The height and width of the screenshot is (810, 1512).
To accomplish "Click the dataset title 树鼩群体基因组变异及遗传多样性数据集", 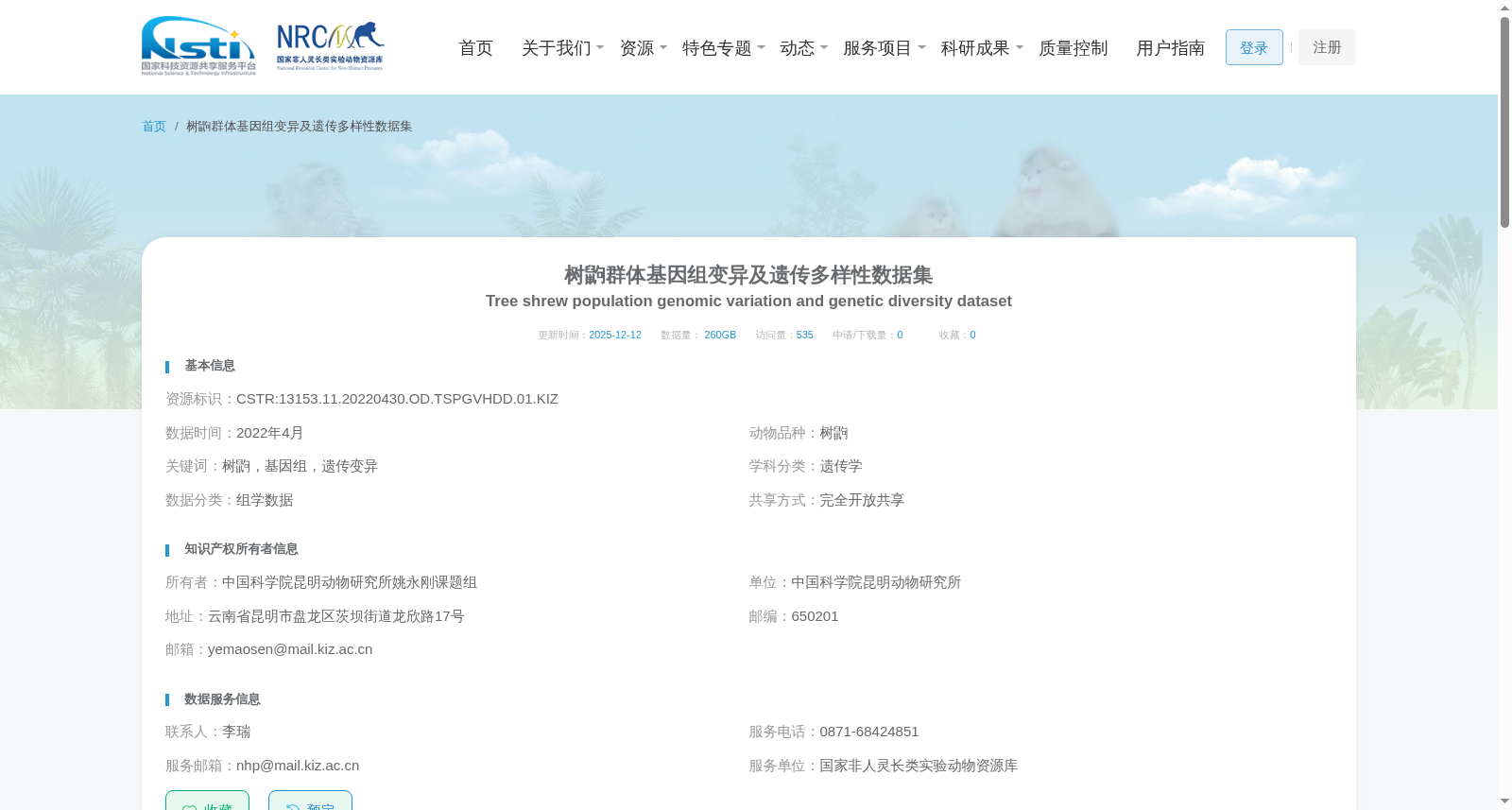I will tap(748, 275).
